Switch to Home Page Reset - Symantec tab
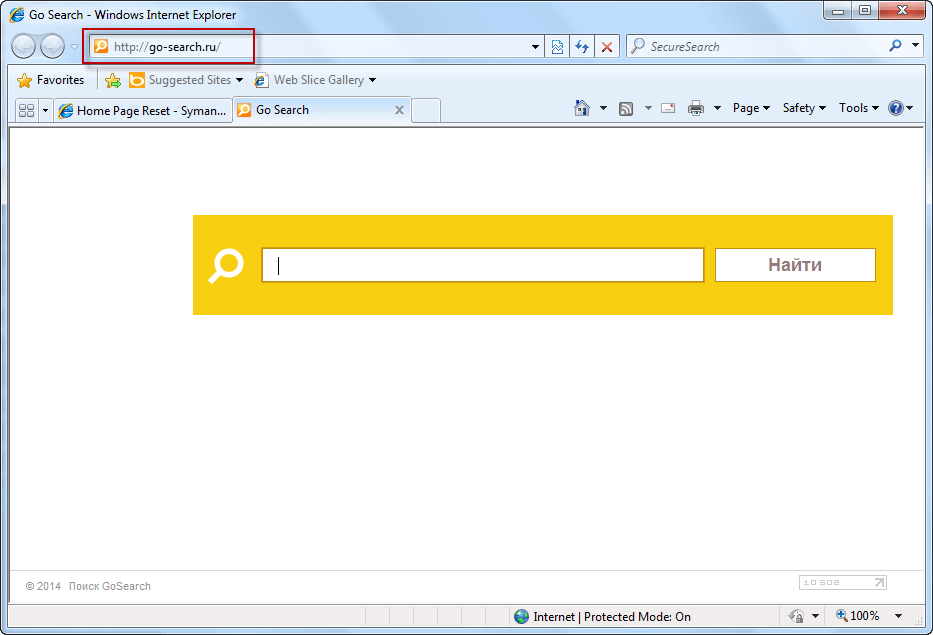This screenshot has width=933, height=635. click(143, 110)
